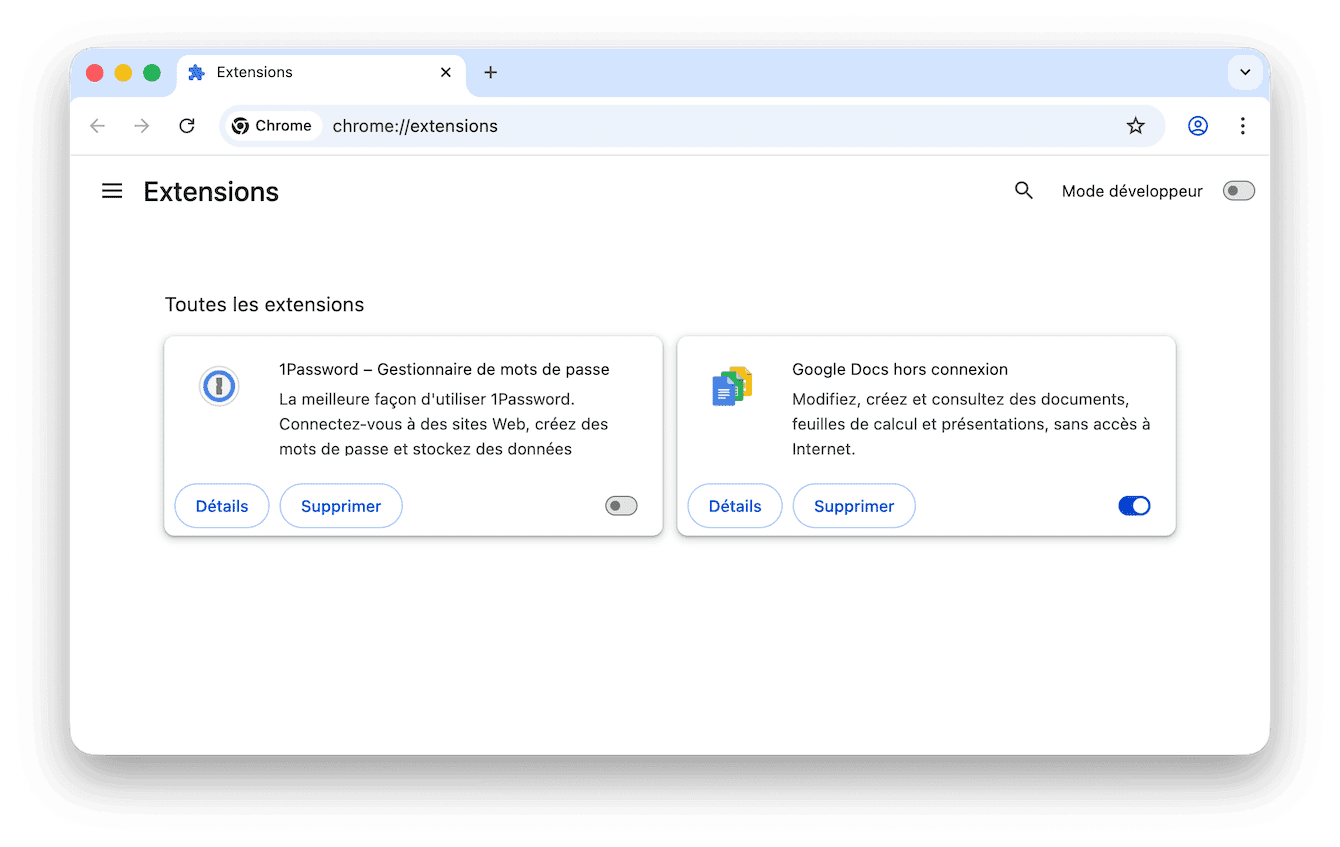Disable the Google Docs hors connexion extension
The image size is (1340, 847).
click(x=1134, y=506)
